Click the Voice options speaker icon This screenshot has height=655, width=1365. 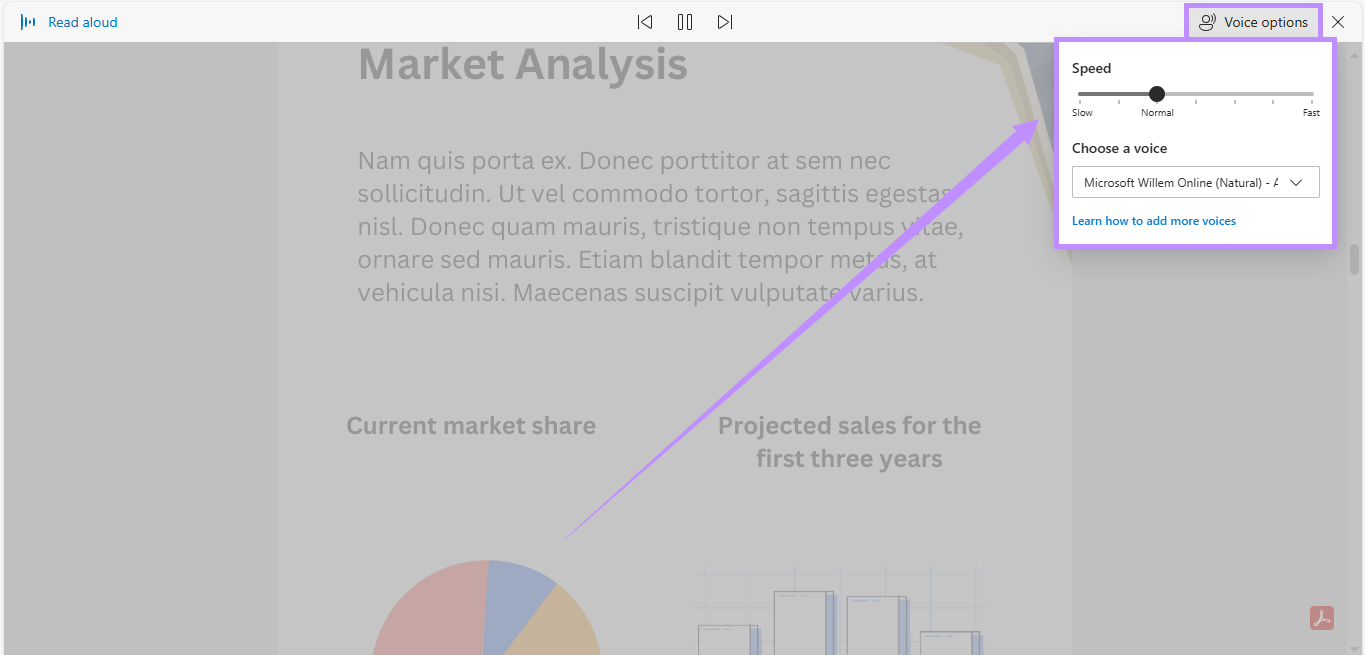1207,22
